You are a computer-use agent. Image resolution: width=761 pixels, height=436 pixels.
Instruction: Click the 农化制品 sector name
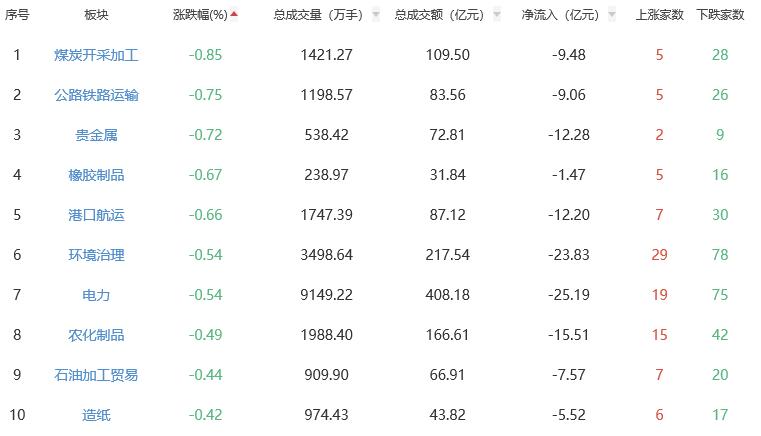click(x=96, y=335)
